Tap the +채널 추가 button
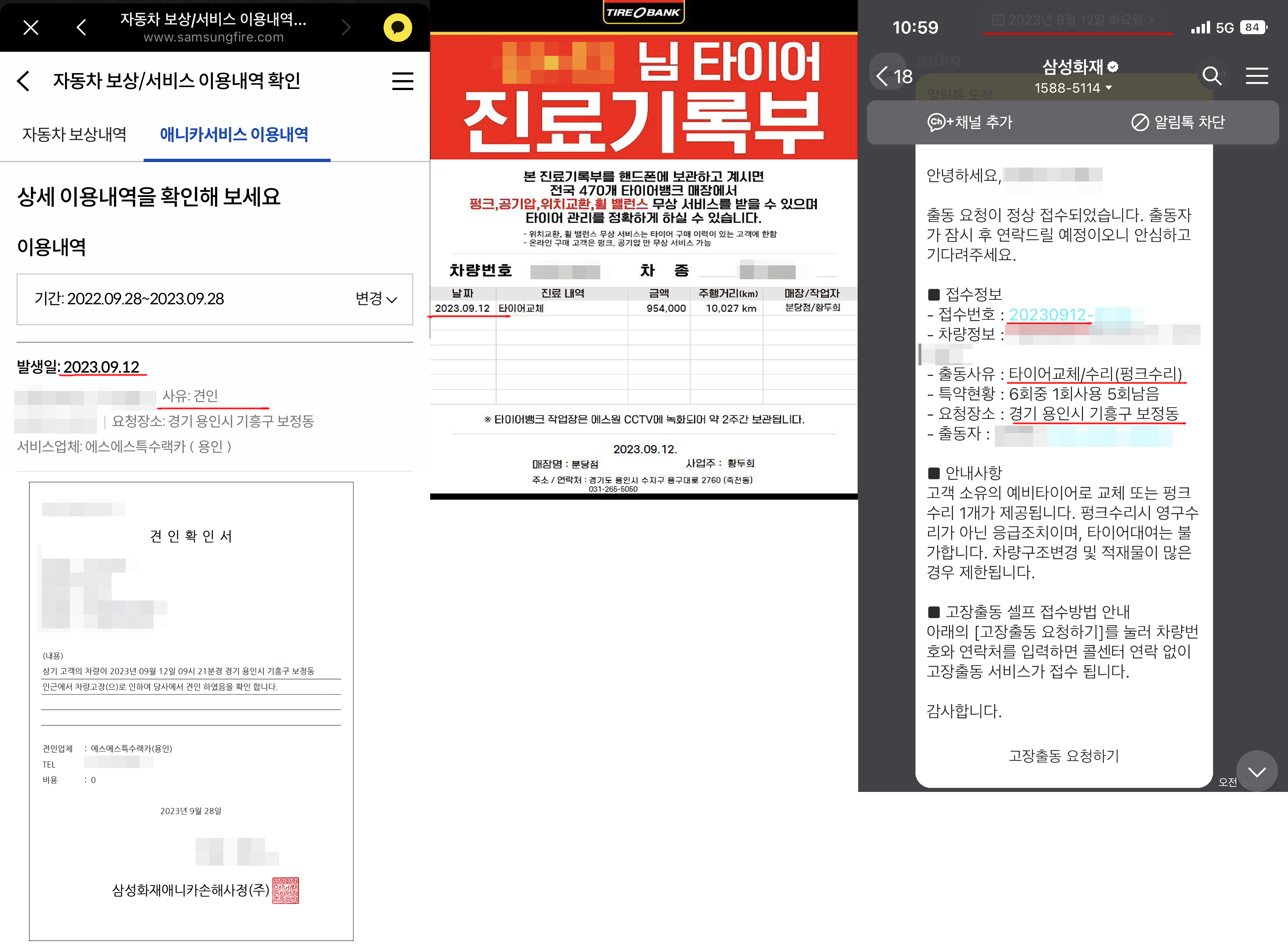The height and width of the screenshot is (947, 1288). coord(970,122)
